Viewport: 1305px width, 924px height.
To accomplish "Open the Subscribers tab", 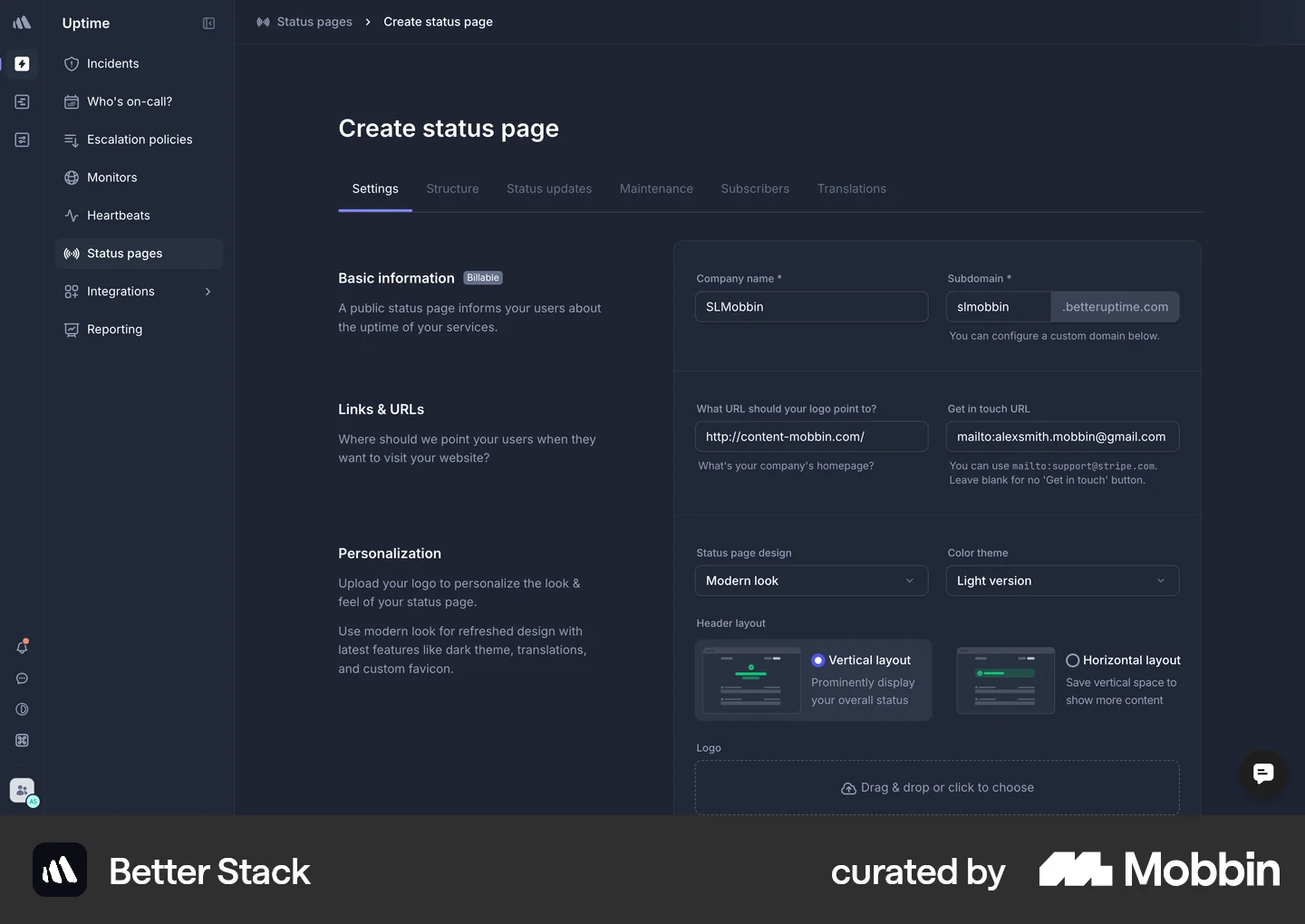I will (755, 188).
